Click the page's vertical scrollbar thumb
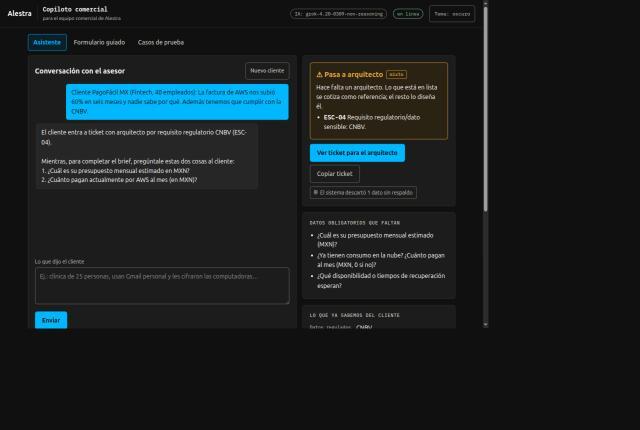This screenshot has width=640, height=430. (x=485, y=109)
